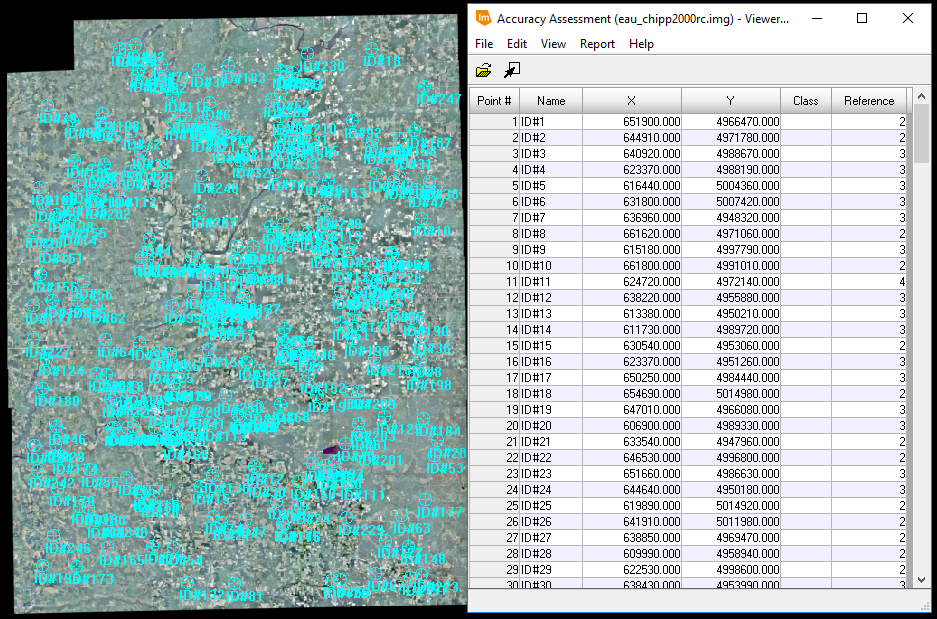Click the select viewer arrow tool icon

pos(512,71)
